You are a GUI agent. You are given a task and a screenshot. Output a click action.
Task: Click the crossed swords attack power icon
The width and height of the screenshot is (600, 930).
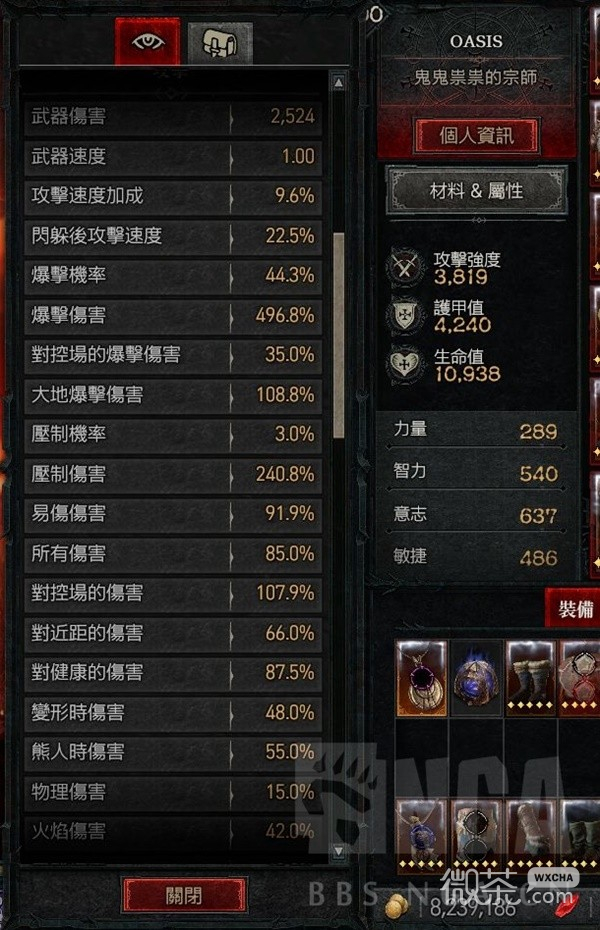405,268
